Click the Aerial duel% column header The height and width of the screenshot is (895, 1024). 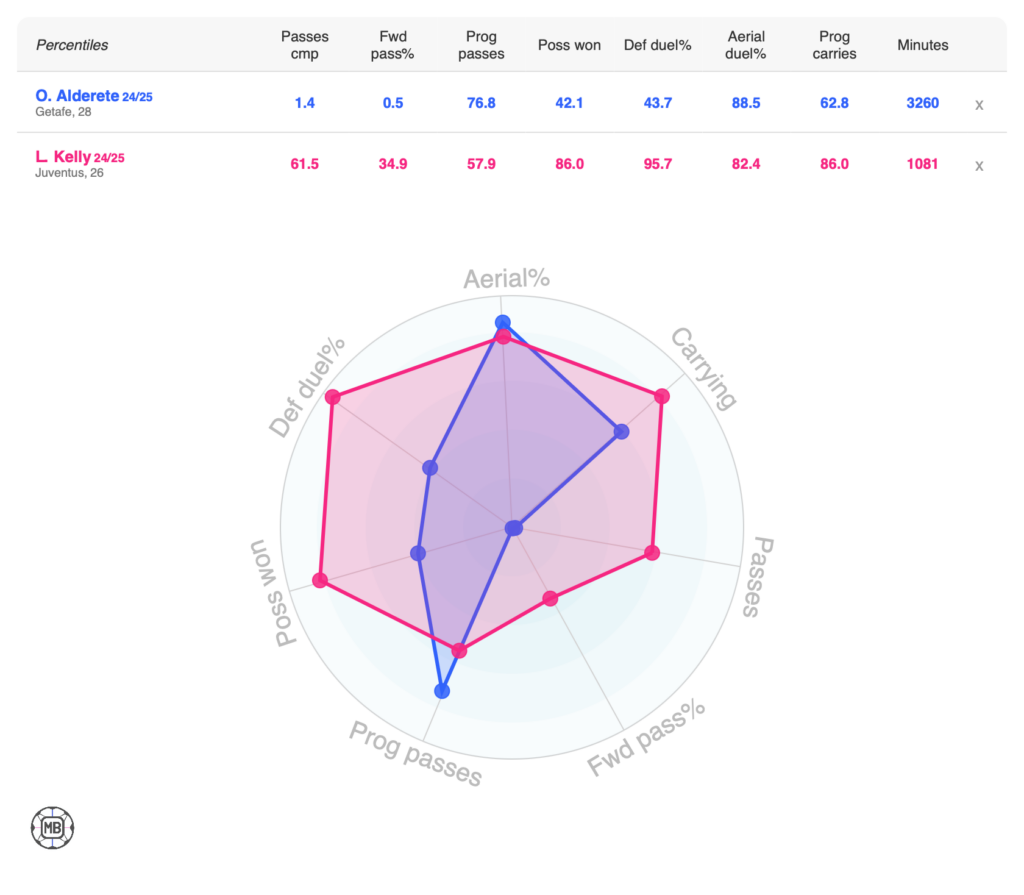pos(747,45)
